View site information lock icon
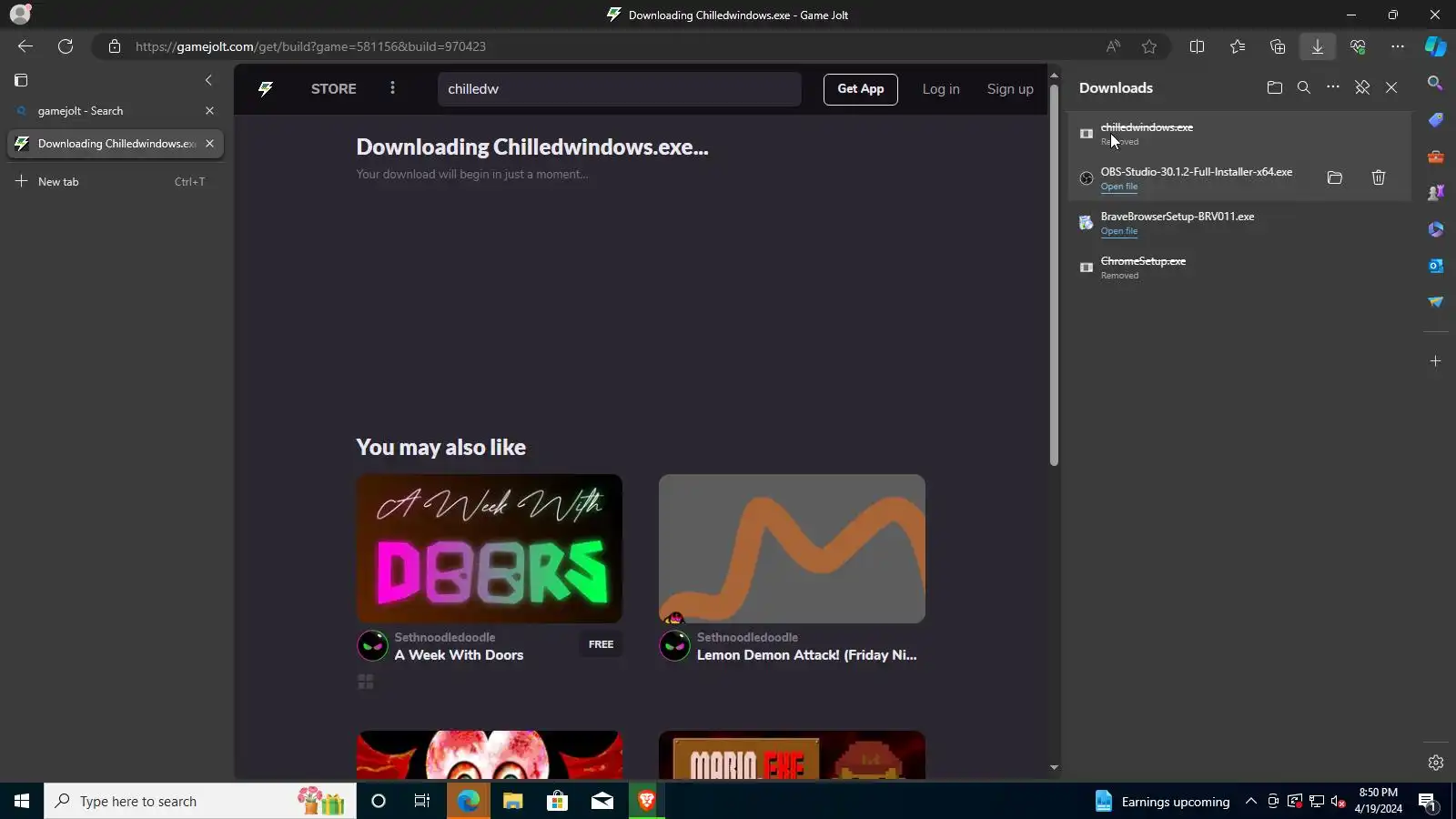Viewport: 1456px width, 819px height. tap(115, 46)
